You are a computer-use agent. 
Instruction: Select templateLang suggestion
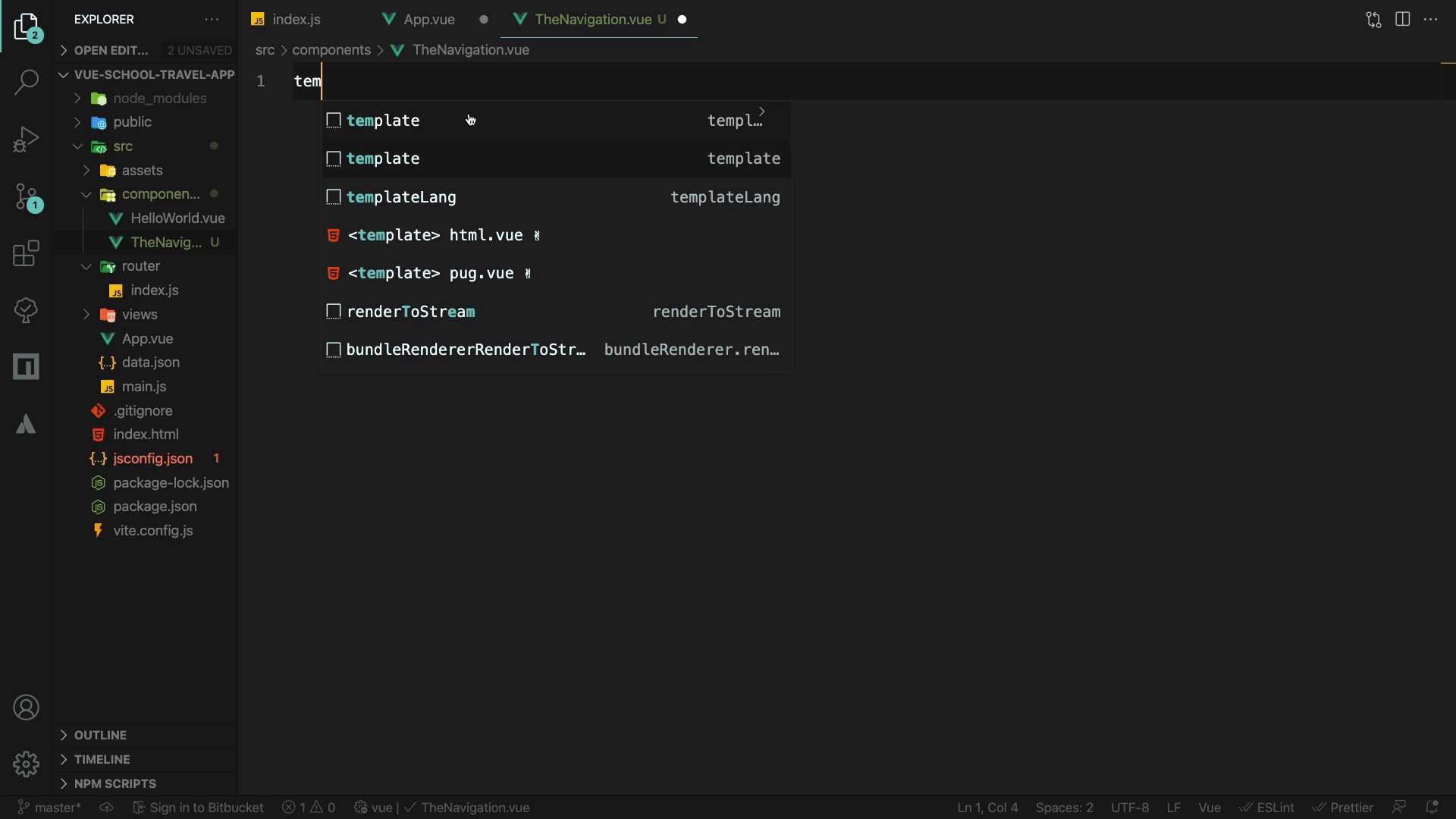[x=402, y=197]
